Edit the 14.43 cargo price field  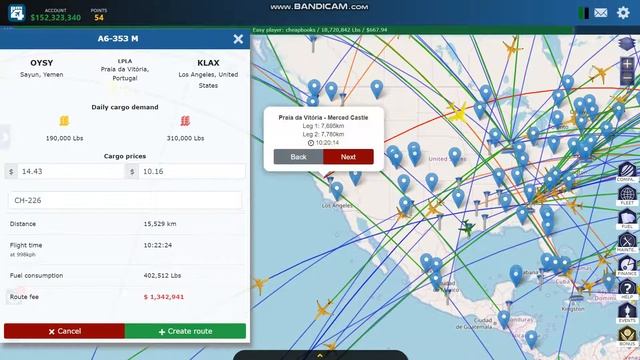(71, 171)
